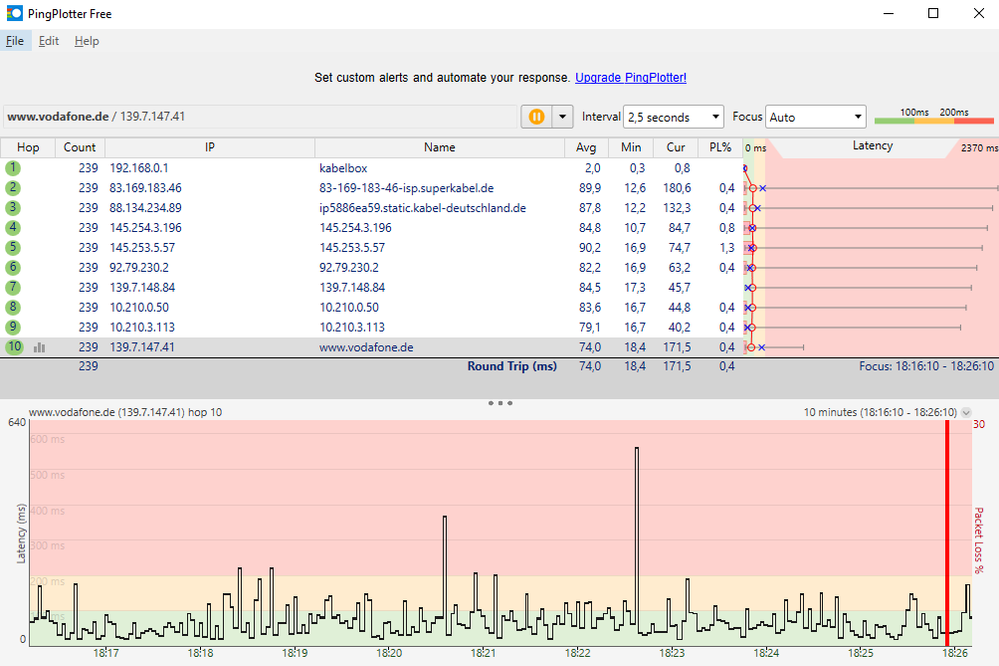Open the dropdown arrow beside the pause button
The image size is (999, 666).
point(563,117)
